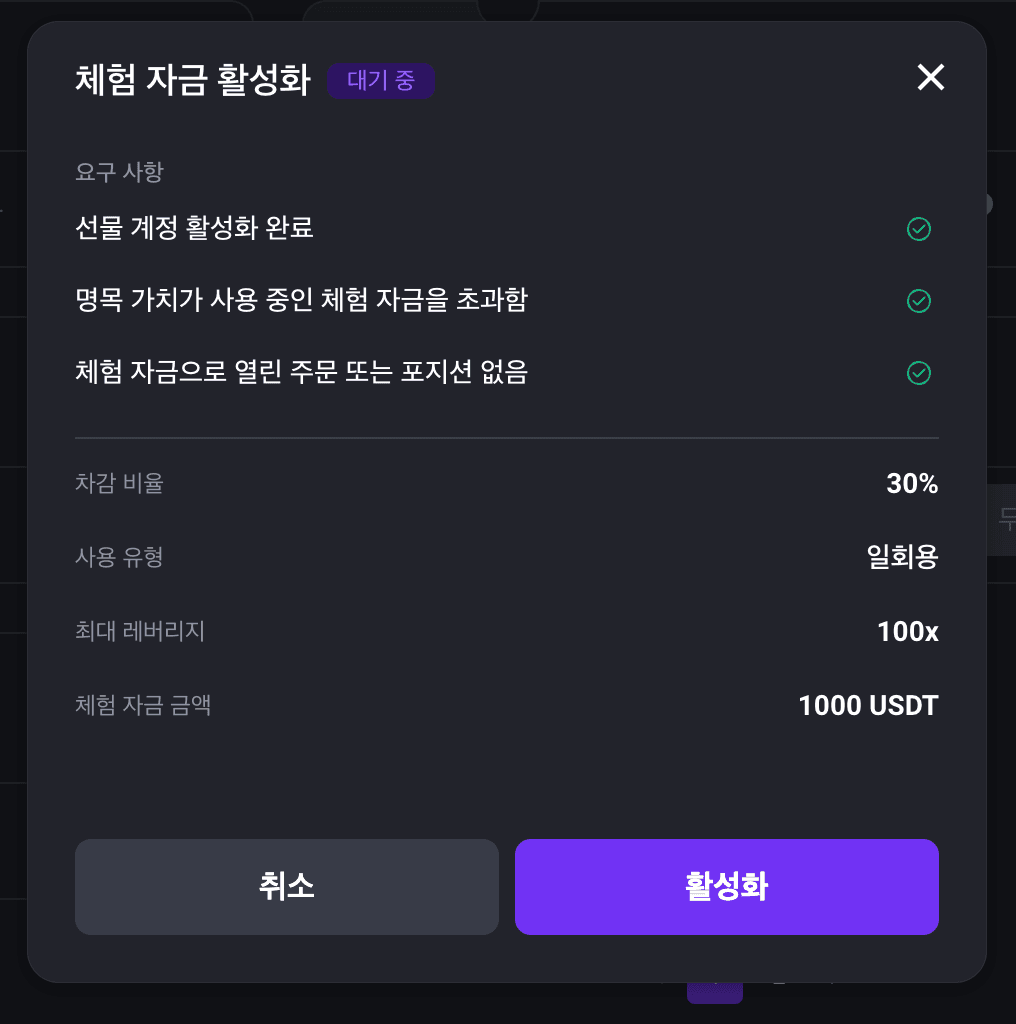Click the green check beside 포지션 없음 requirement
Screen dimensions: 1016x1024
[x=919, y=372]
